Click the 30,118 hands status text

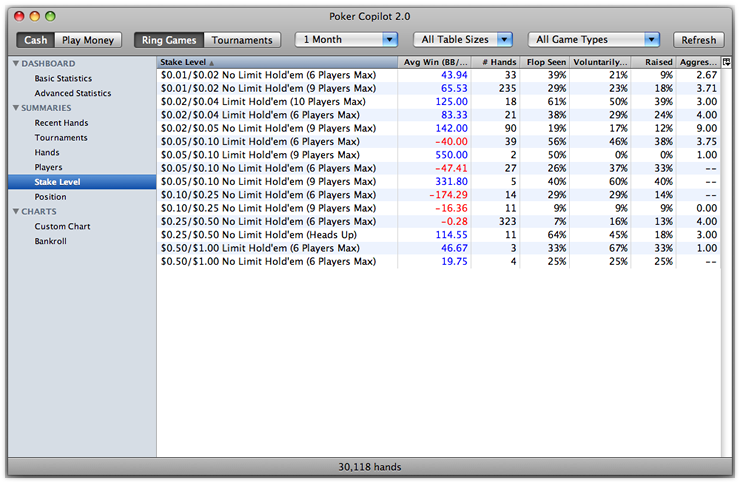pyautogui.click(x=370, y=467)
